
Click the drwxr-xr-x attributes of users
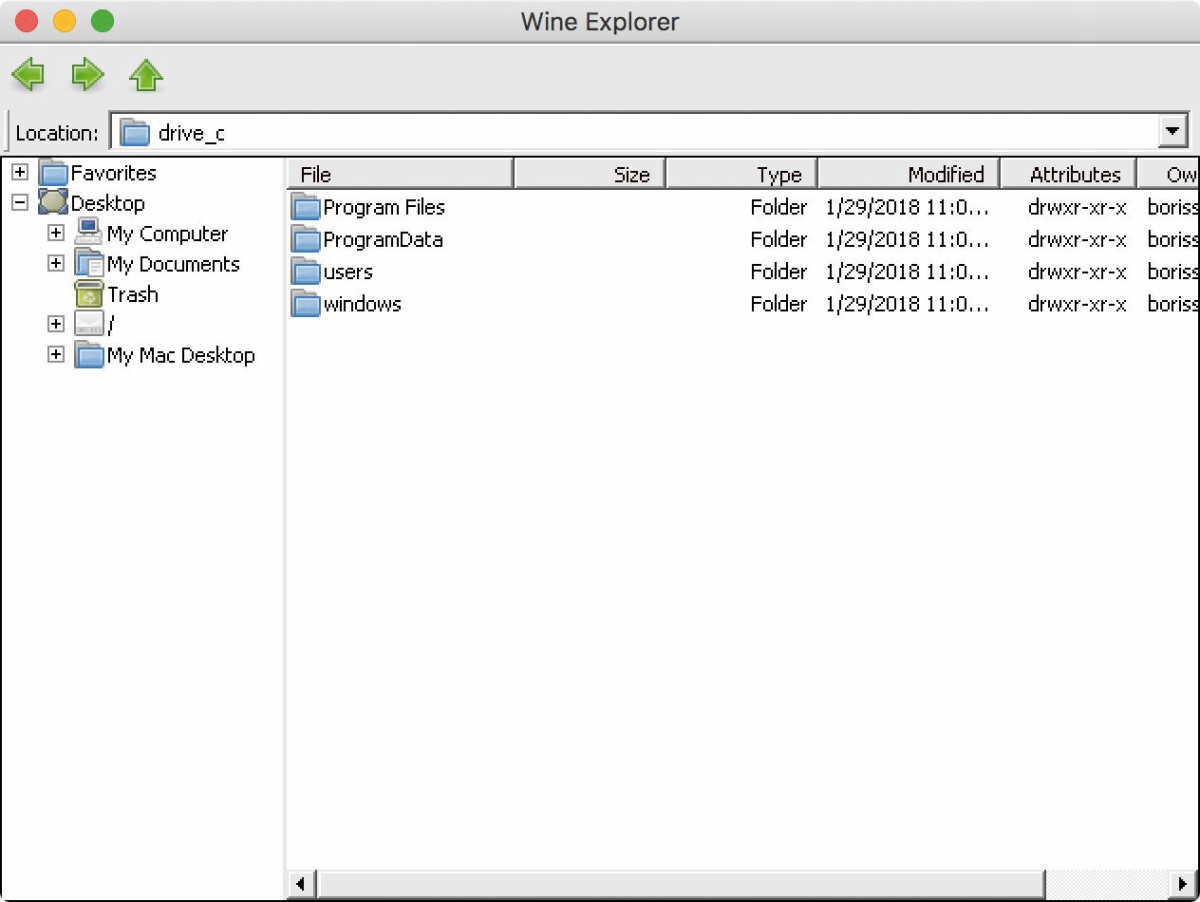pyautogui.click(x=1077, y=272)
